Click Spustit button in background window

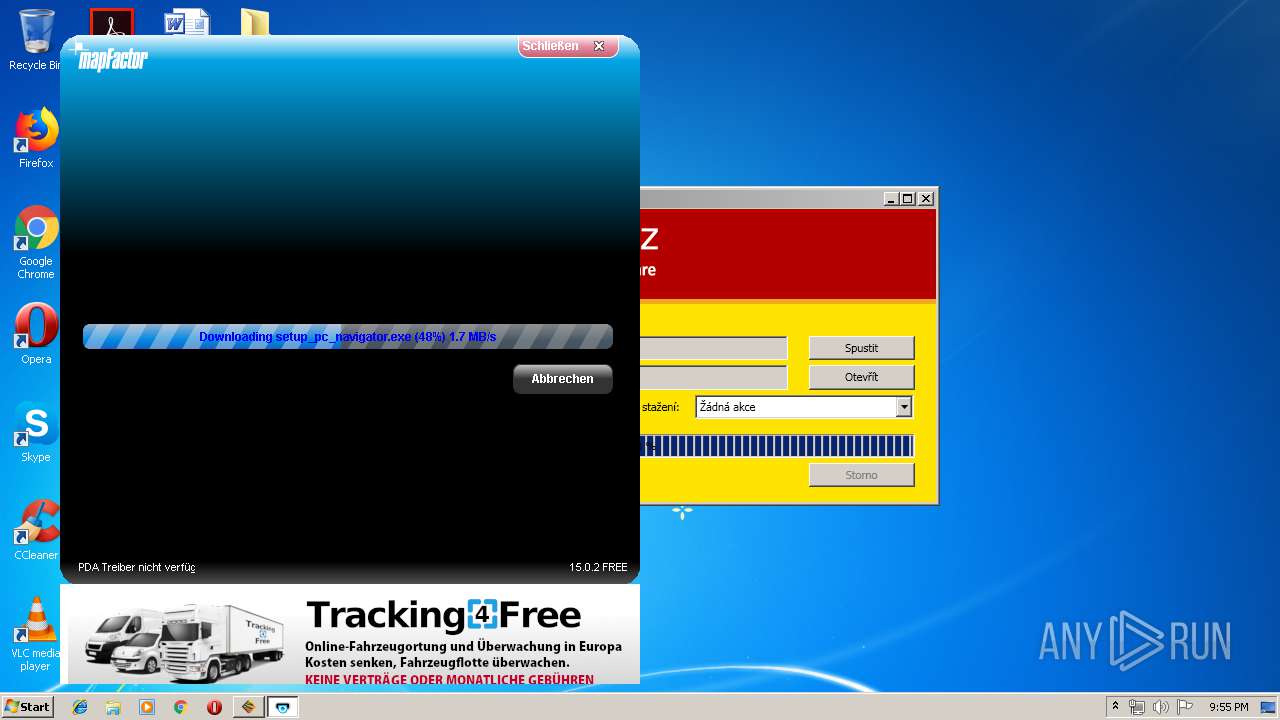click(x=861, y=348)
